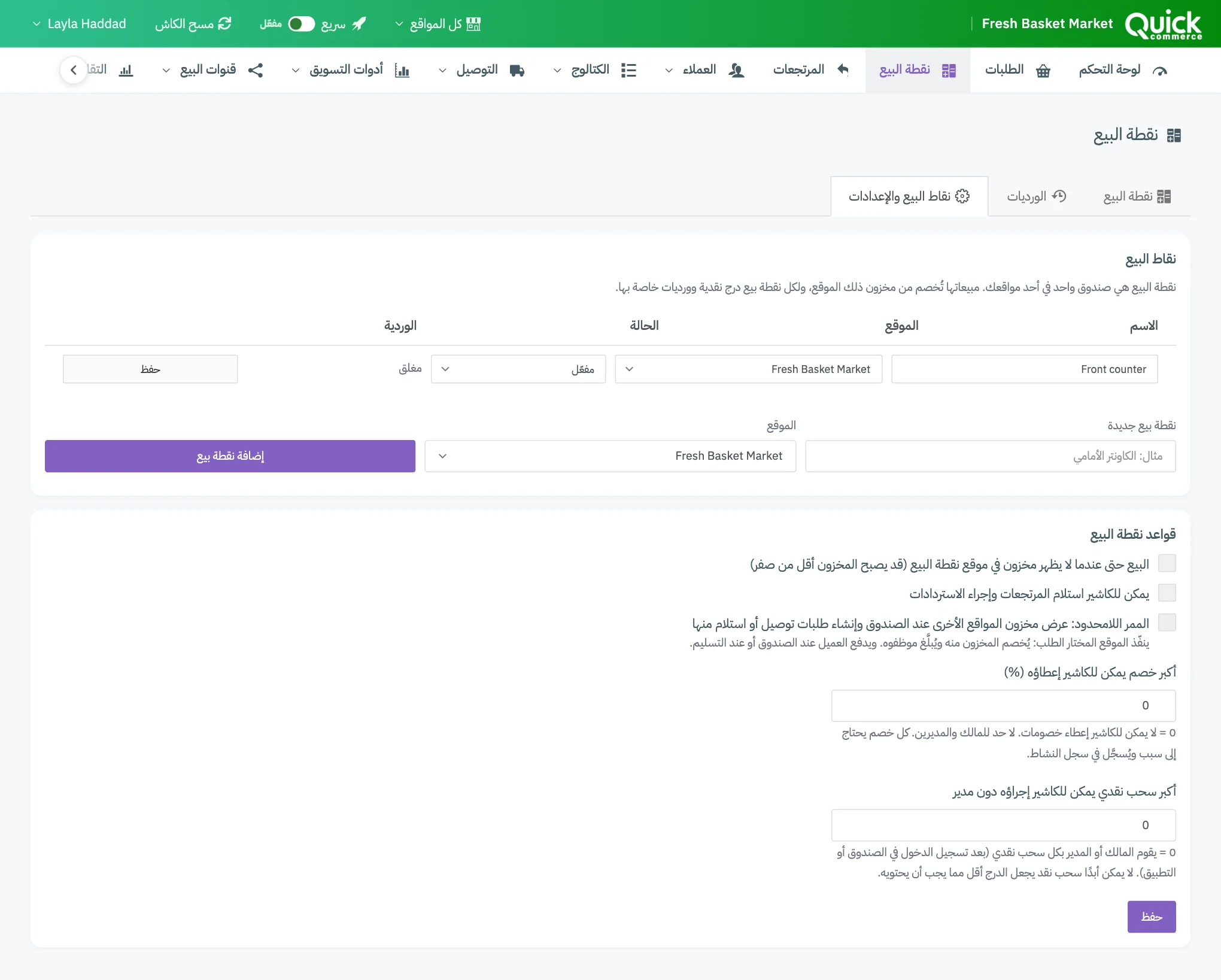The height and width of the screenshot is (980, 1221).
Task: Switch to الورديات shifts tab
Action: tap(1037, 196)
